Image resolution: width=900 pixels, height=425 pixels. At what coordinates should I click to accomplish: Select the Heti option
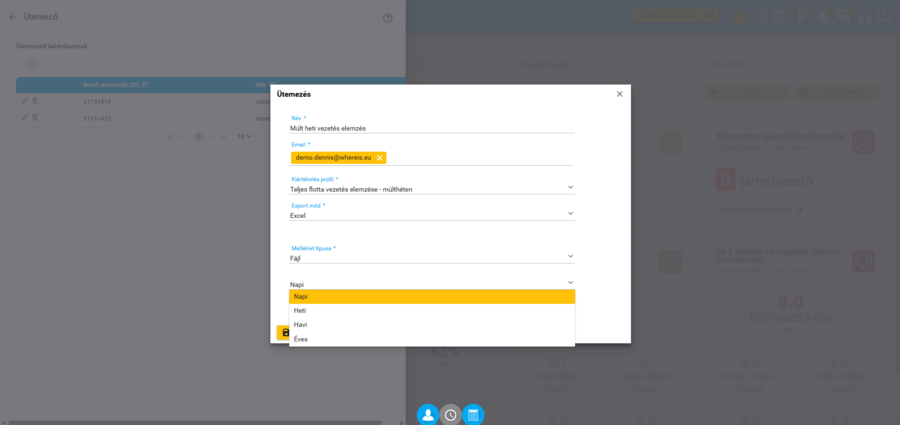(432, 311)
